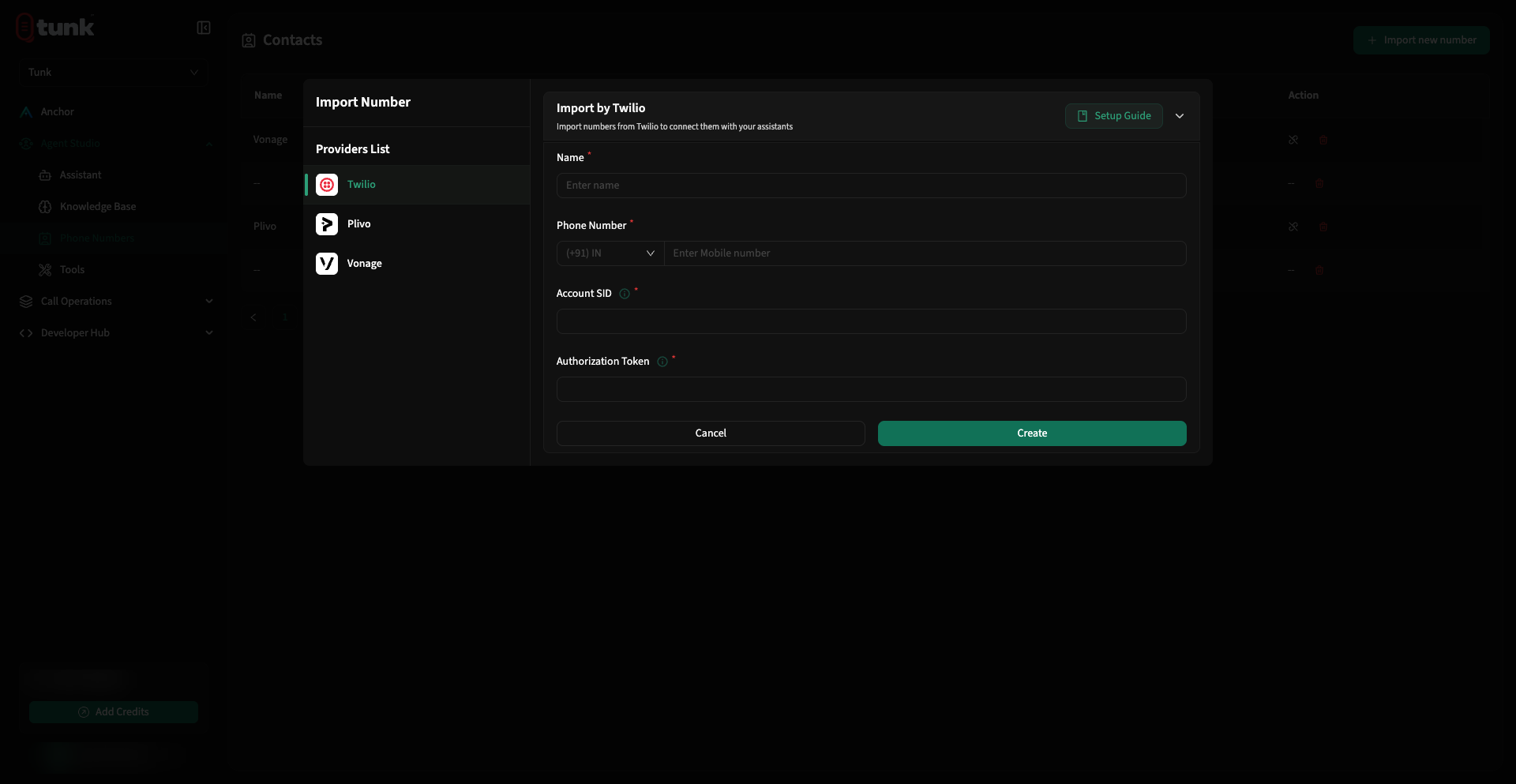Viewport: 1516px width, 784px height.
Task: Select the Vonage provider
Action: click(x=417, y=264)
